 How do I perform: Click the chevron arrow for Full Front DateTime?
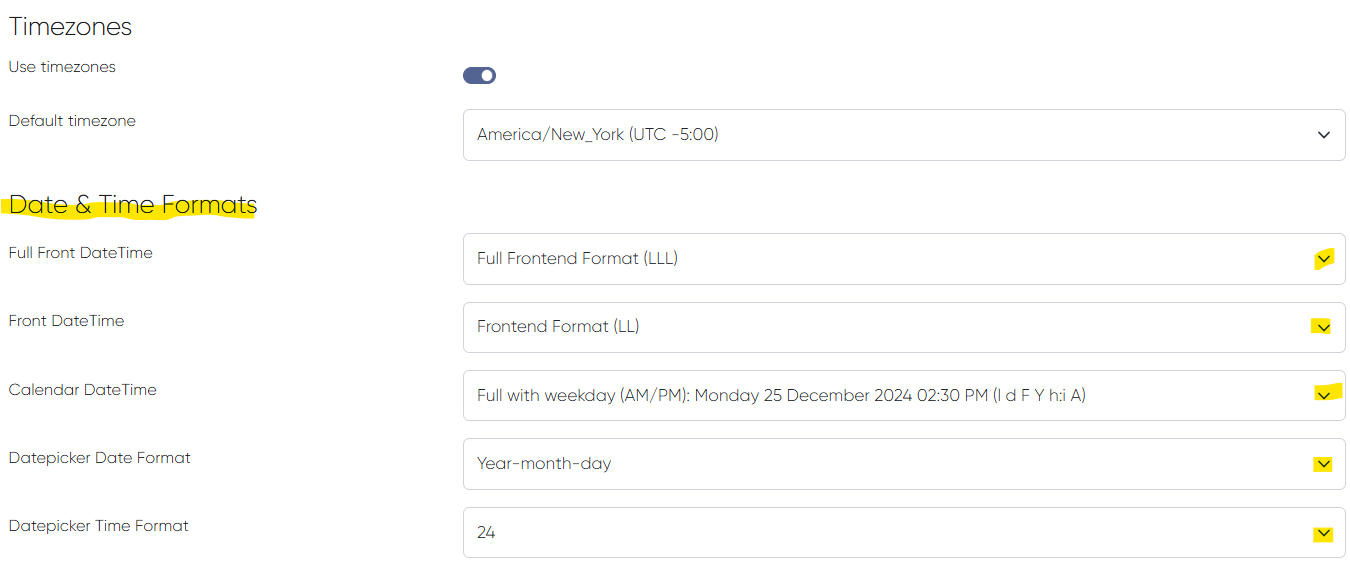pyautogui.click(x=1323, y=259)
